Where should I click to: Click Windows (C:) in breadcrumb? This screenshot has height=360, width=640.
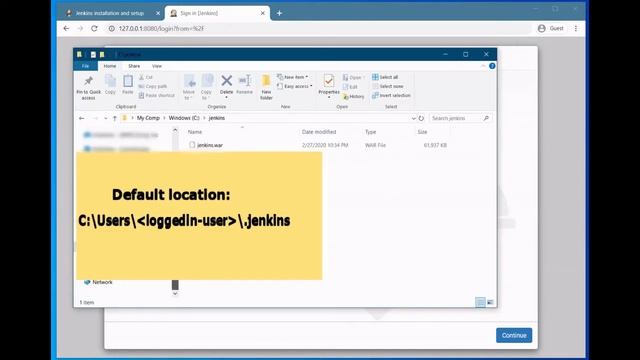(x=184, y=118)
